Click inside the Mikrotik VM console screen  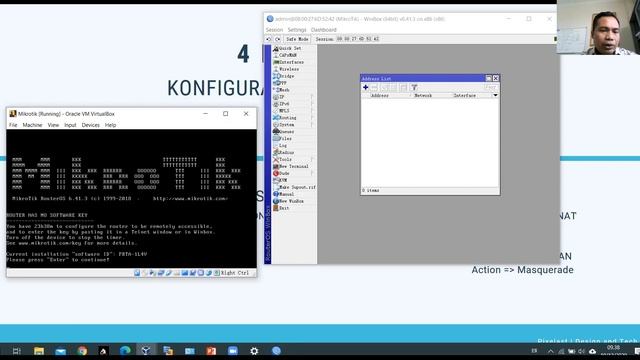coord(131,199)
